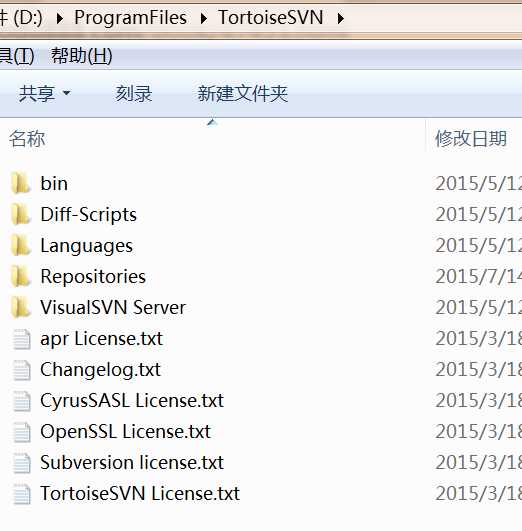Open the bin folder icon
Viewport: 522px width, 531px height.
click(x=21, y=183)
